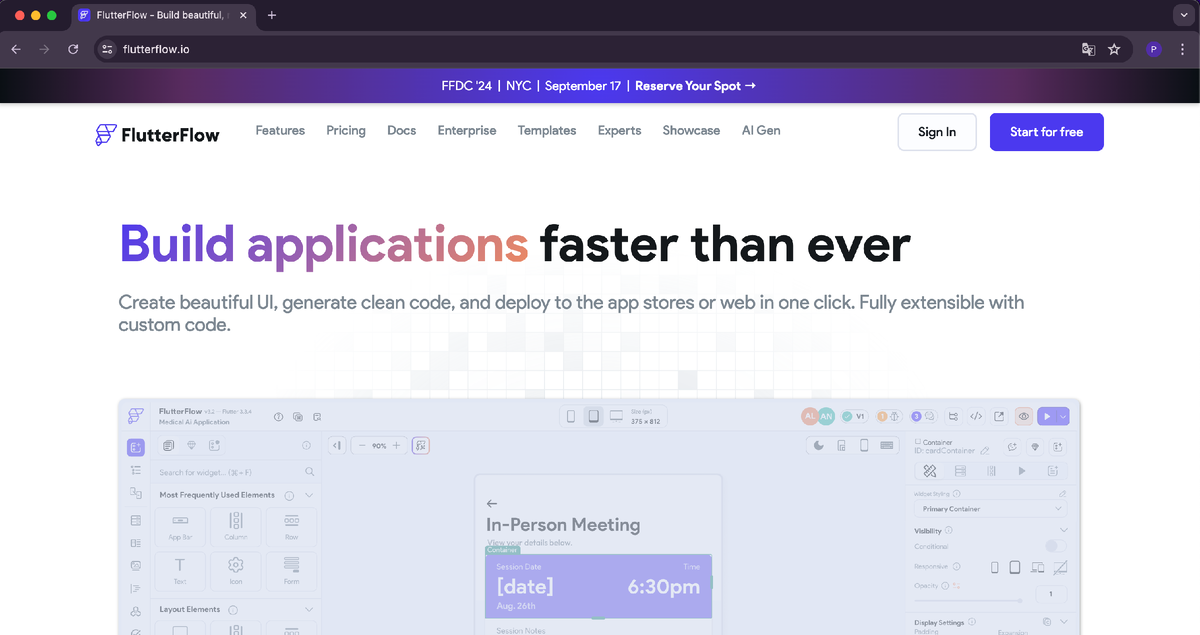
Task: Collapse the Display Settings section
Action: coord(1063,622)
